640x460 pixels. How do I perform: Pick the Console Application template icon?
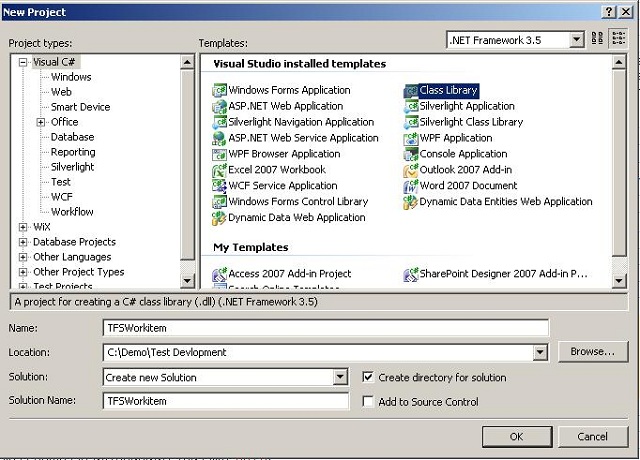point(411,154)
